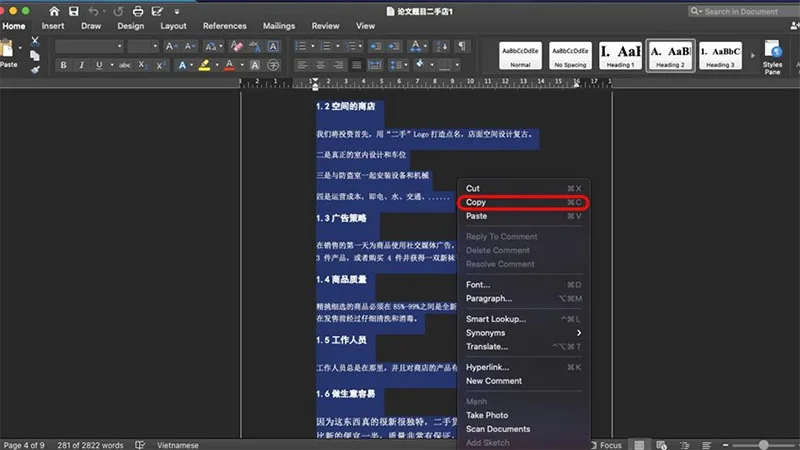
Task: Click the word count in status bar
Action: tap(90, 445)
